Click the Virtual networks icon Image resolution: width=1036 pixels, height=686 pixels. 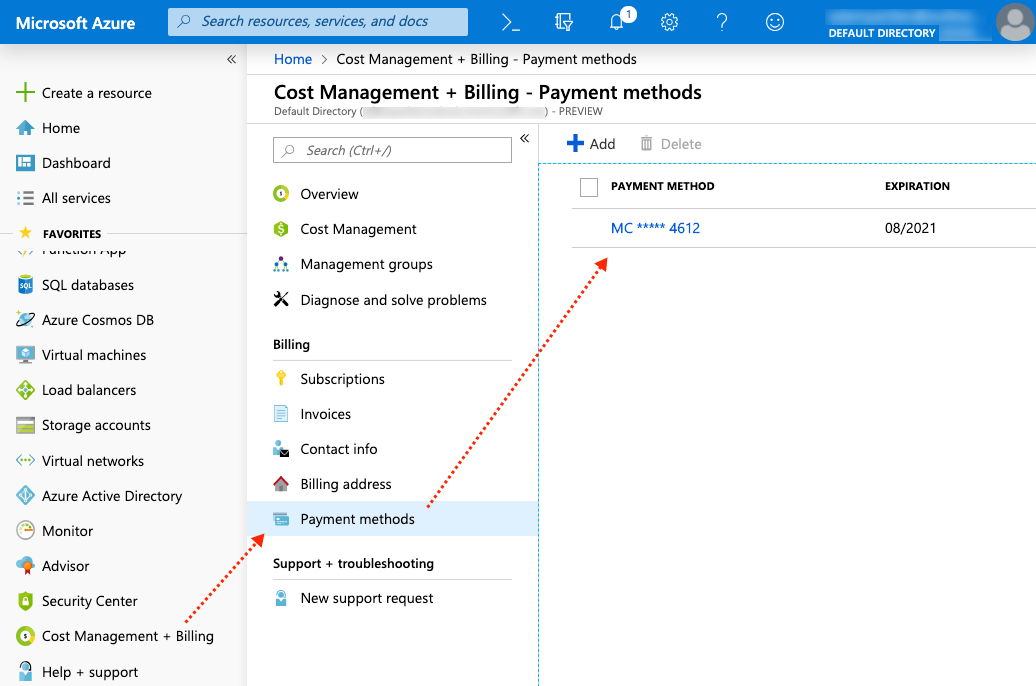pyautogui.click(x=25, y=461)
